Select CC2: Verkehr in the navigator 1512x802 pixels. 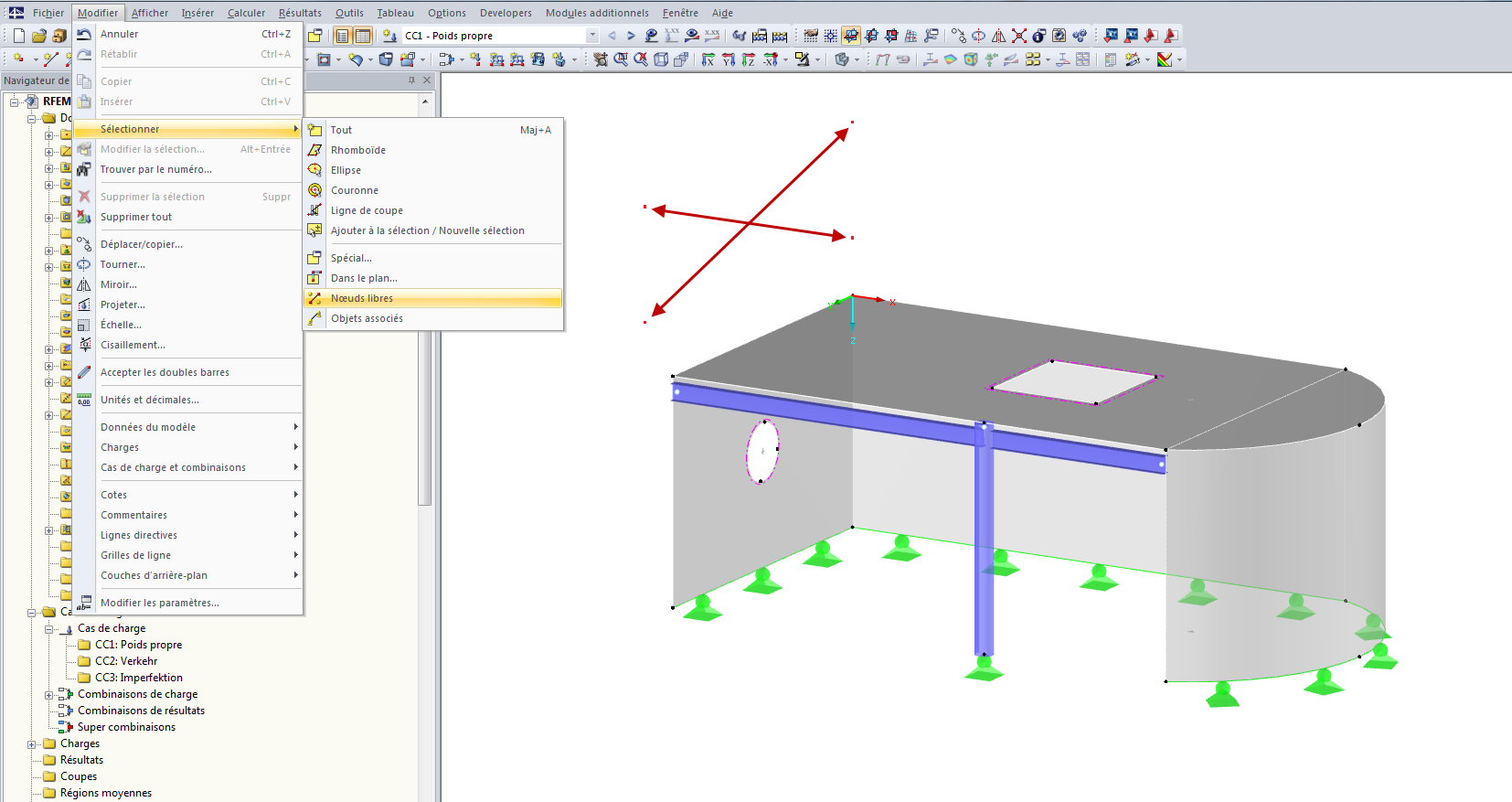tap(126, 661)
